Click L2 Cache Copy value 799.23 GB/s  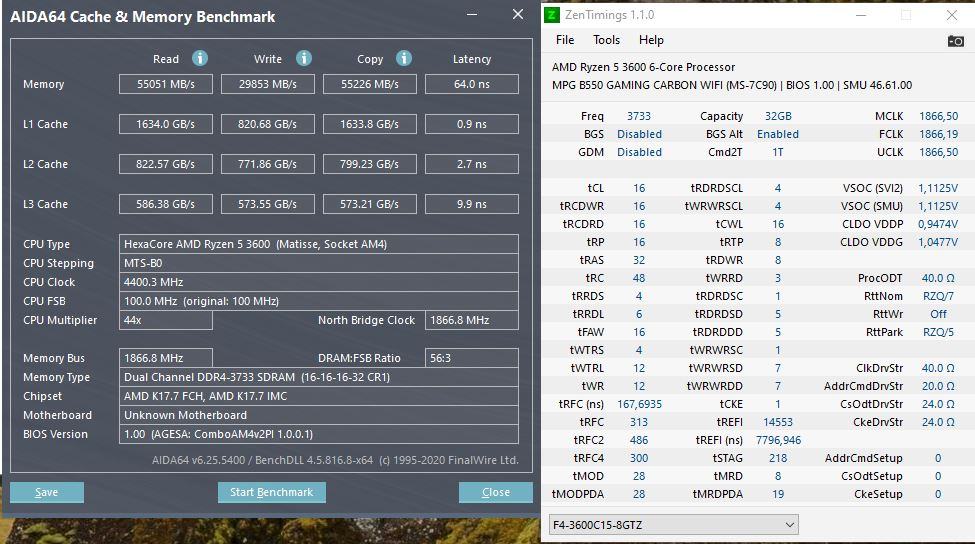pos(370,164)
